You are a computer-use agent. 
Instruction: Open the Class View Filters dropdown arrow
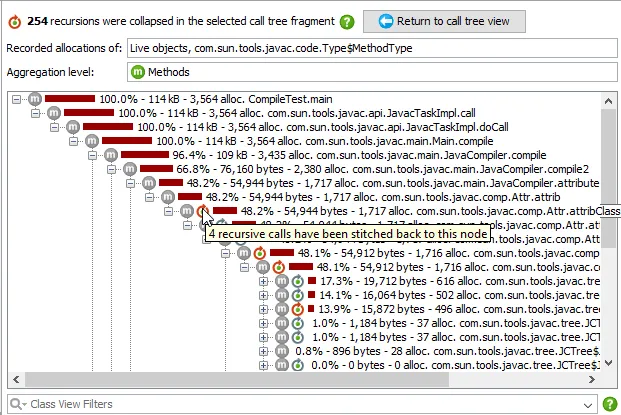(x=588, y=405)
